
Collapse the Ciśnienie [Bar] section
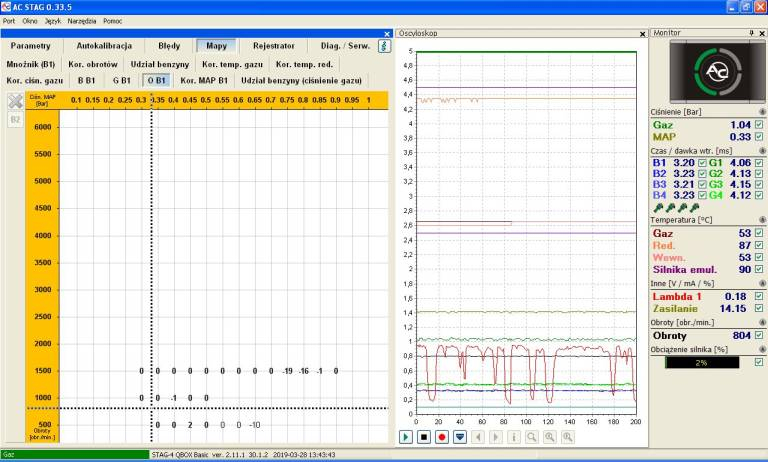click(762, 112)
